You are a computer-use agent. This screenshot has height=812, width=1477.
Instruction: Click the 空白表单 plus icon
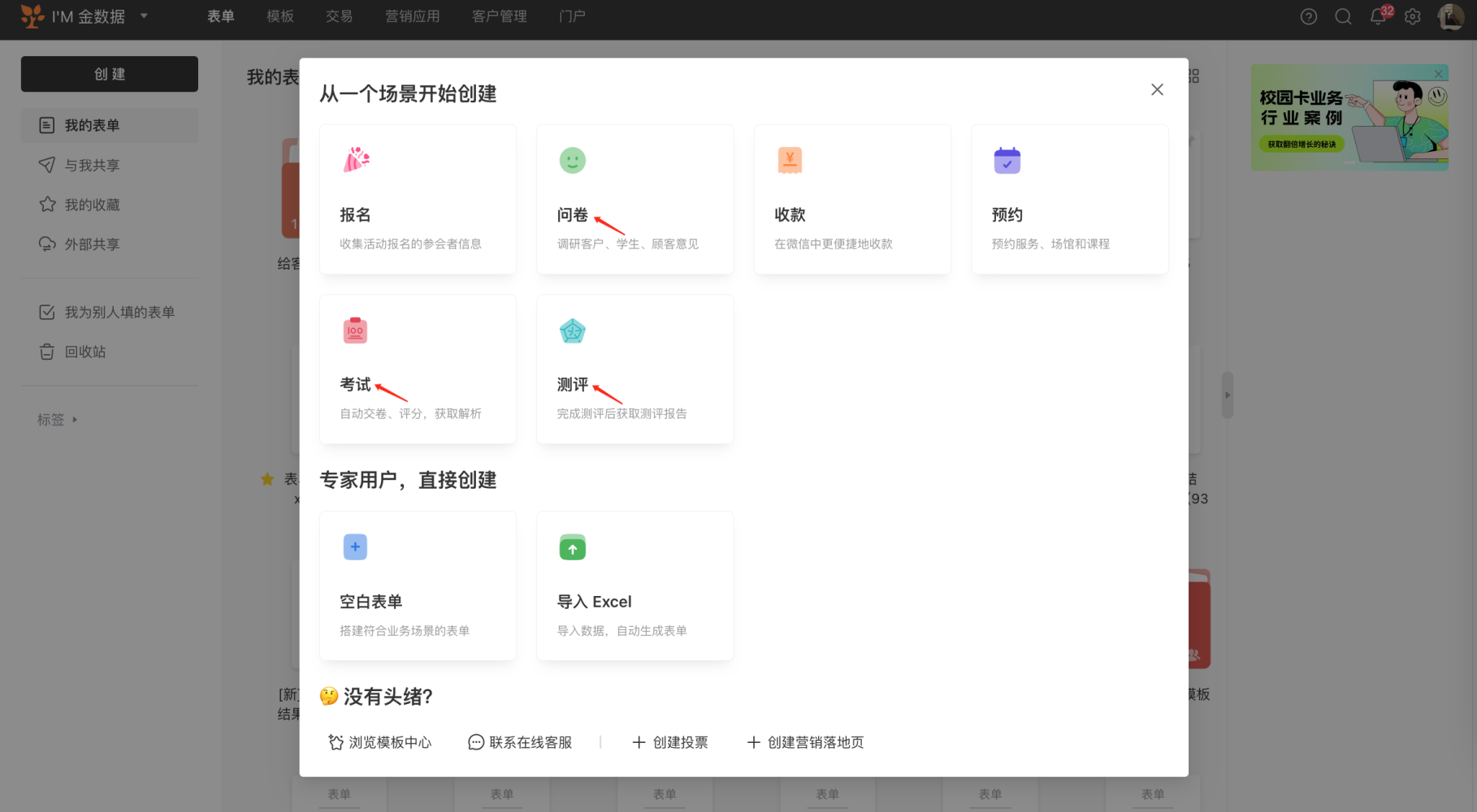(x=355, y=546)
